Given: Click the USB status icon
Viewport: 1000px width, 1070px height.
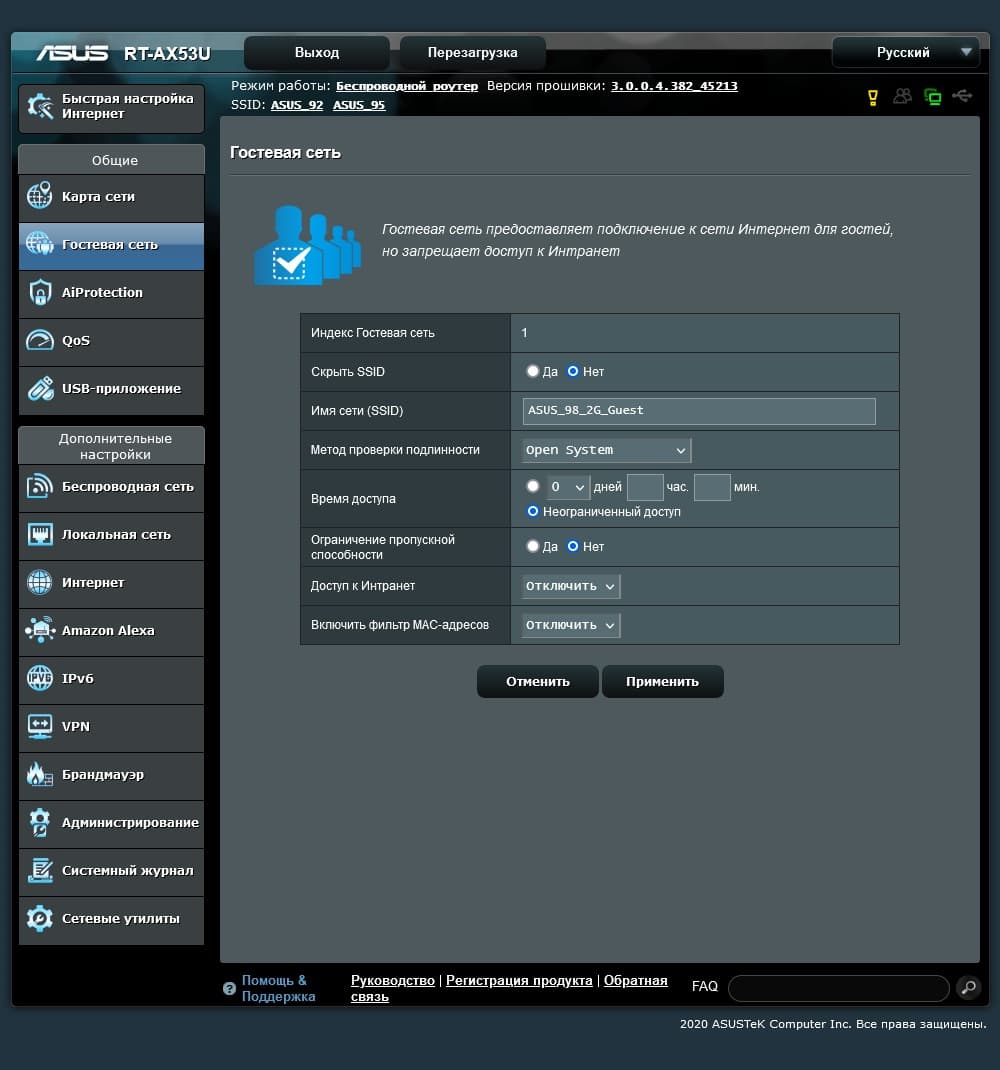Looking at the screenshot, I should tap(962, 96).
